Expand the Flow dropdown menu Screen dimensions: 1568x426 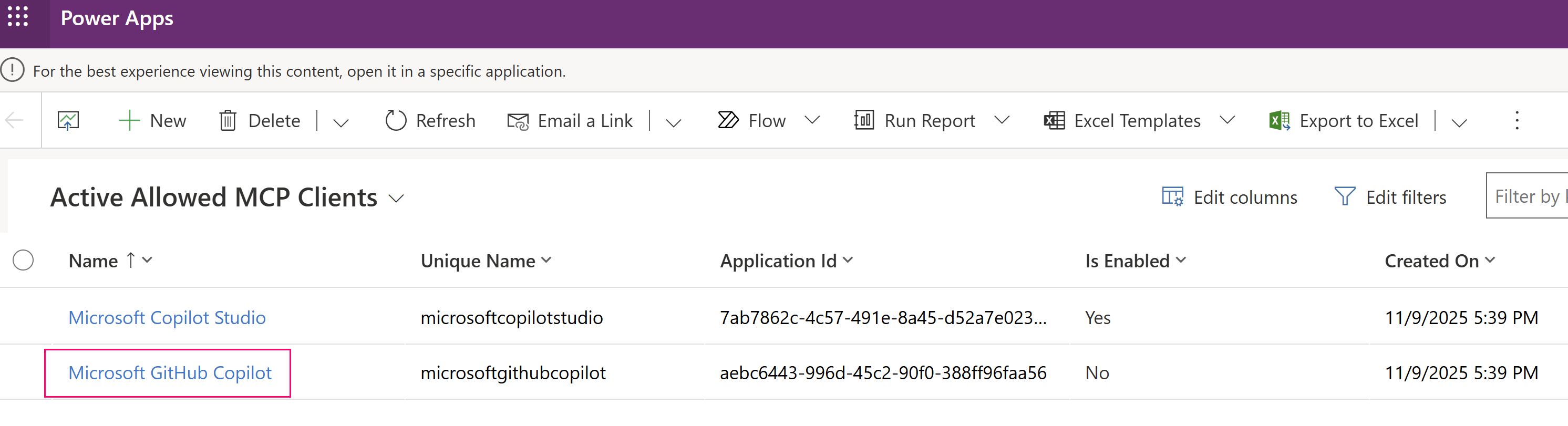tap(812, 120)
